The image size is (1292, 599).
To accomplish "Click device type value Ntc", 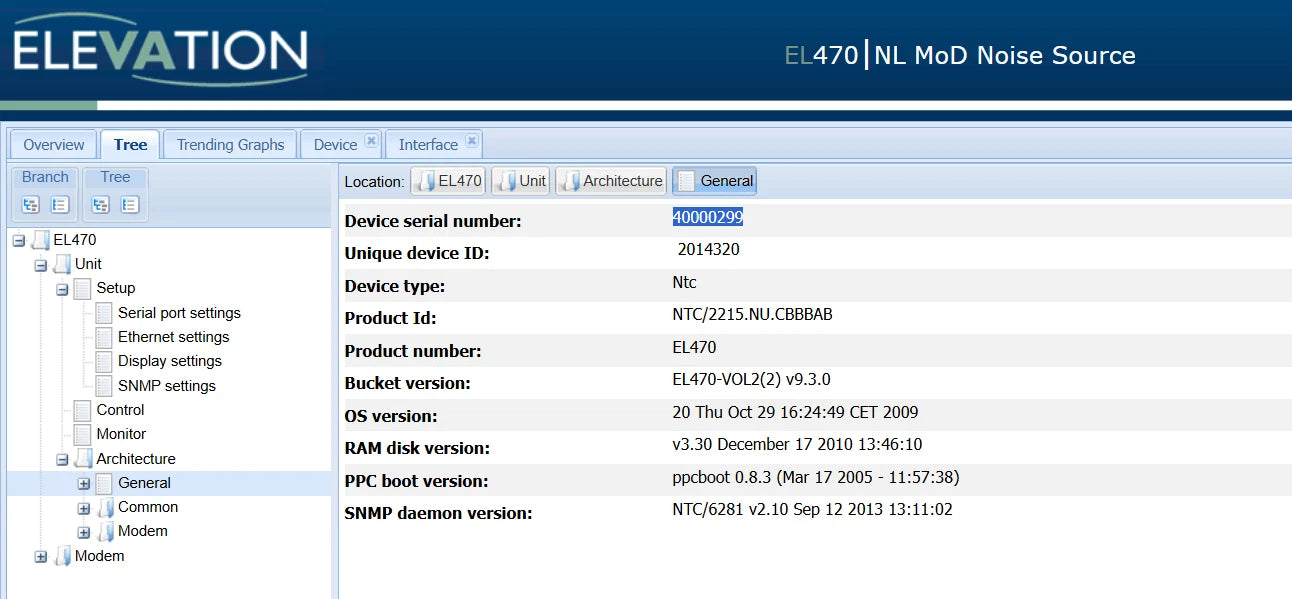I will [685, 283].
